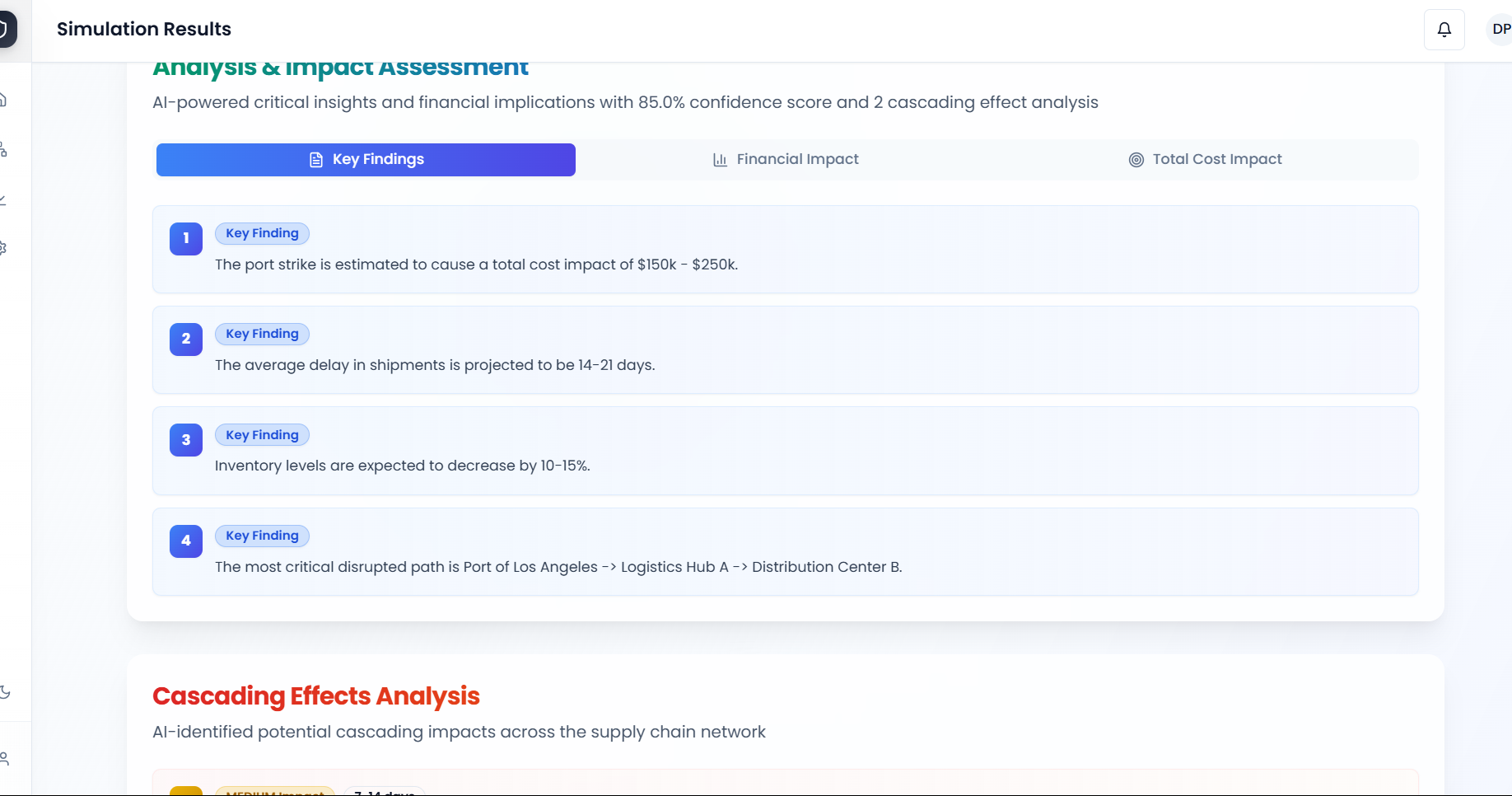Switch to the Financial Impact tab
The image size is (1512, 796).
(x=786, y=160)
